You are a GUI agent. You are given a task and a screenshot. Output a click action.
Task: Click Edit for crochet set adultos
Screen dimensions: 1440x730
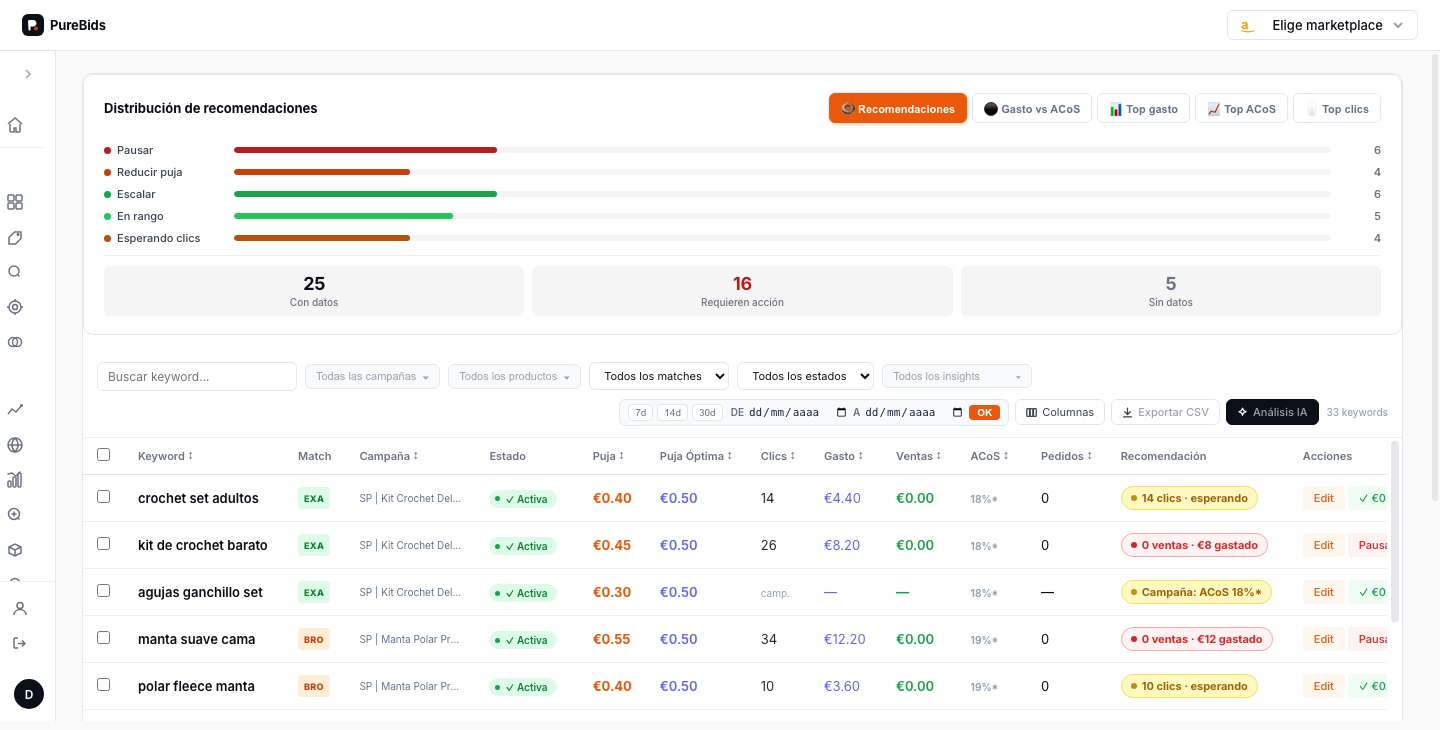pyautogui.click(x=1324, y=498)
